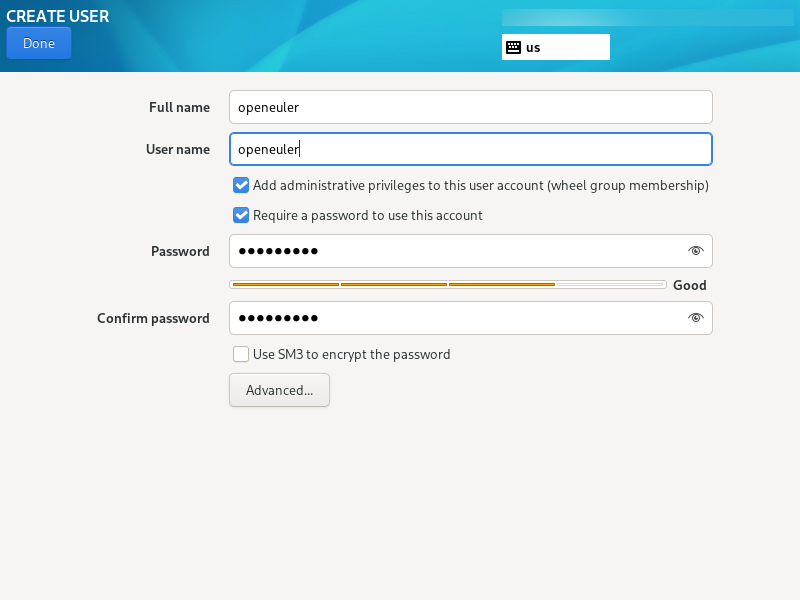Click into the Password input box
Viewport: 800px width, 600px height.
coord(450,251)
